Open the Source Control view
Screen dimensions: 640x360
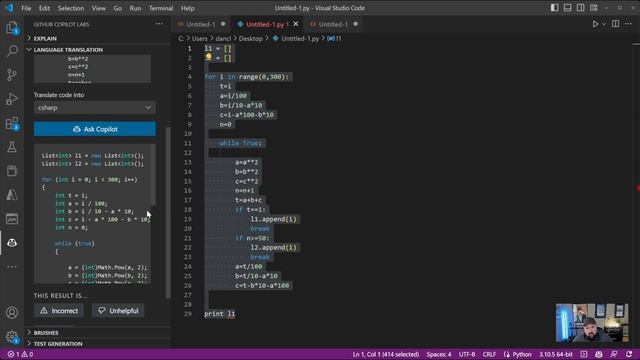click(x=12, y=75)
